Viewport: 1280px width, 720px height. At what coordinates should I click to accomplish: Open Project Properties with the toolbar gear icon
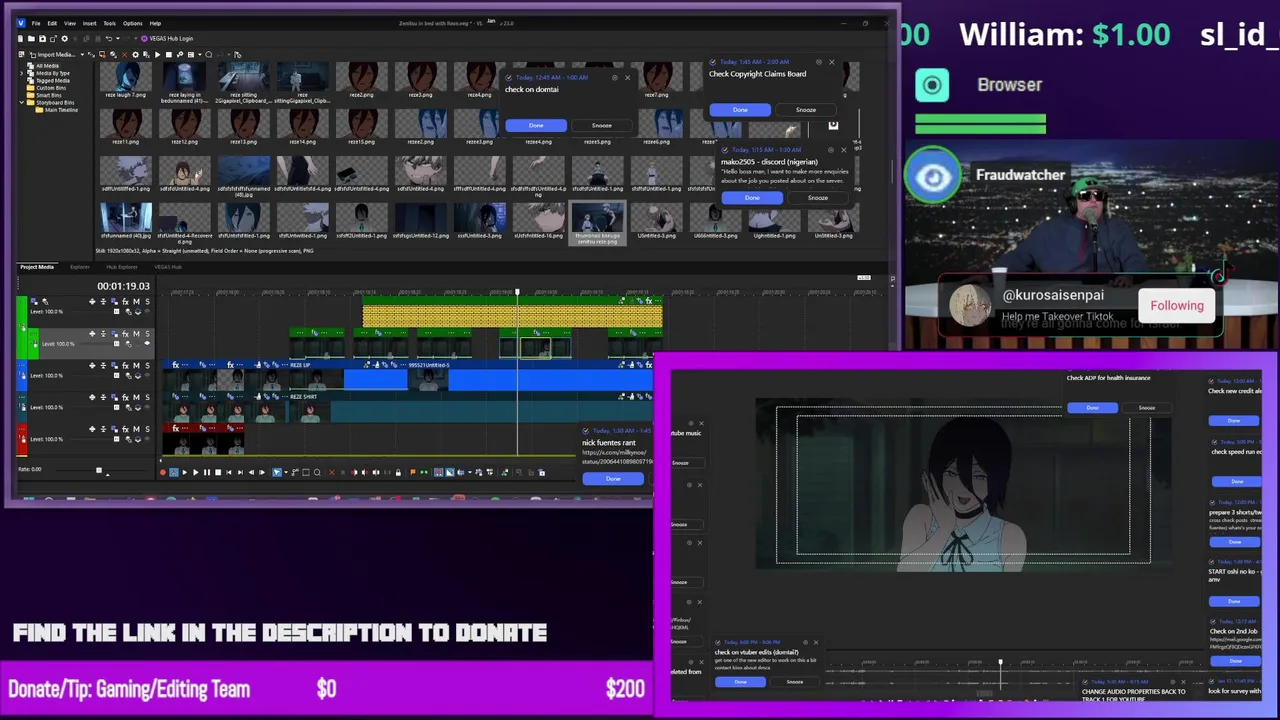tap(65, 38)
